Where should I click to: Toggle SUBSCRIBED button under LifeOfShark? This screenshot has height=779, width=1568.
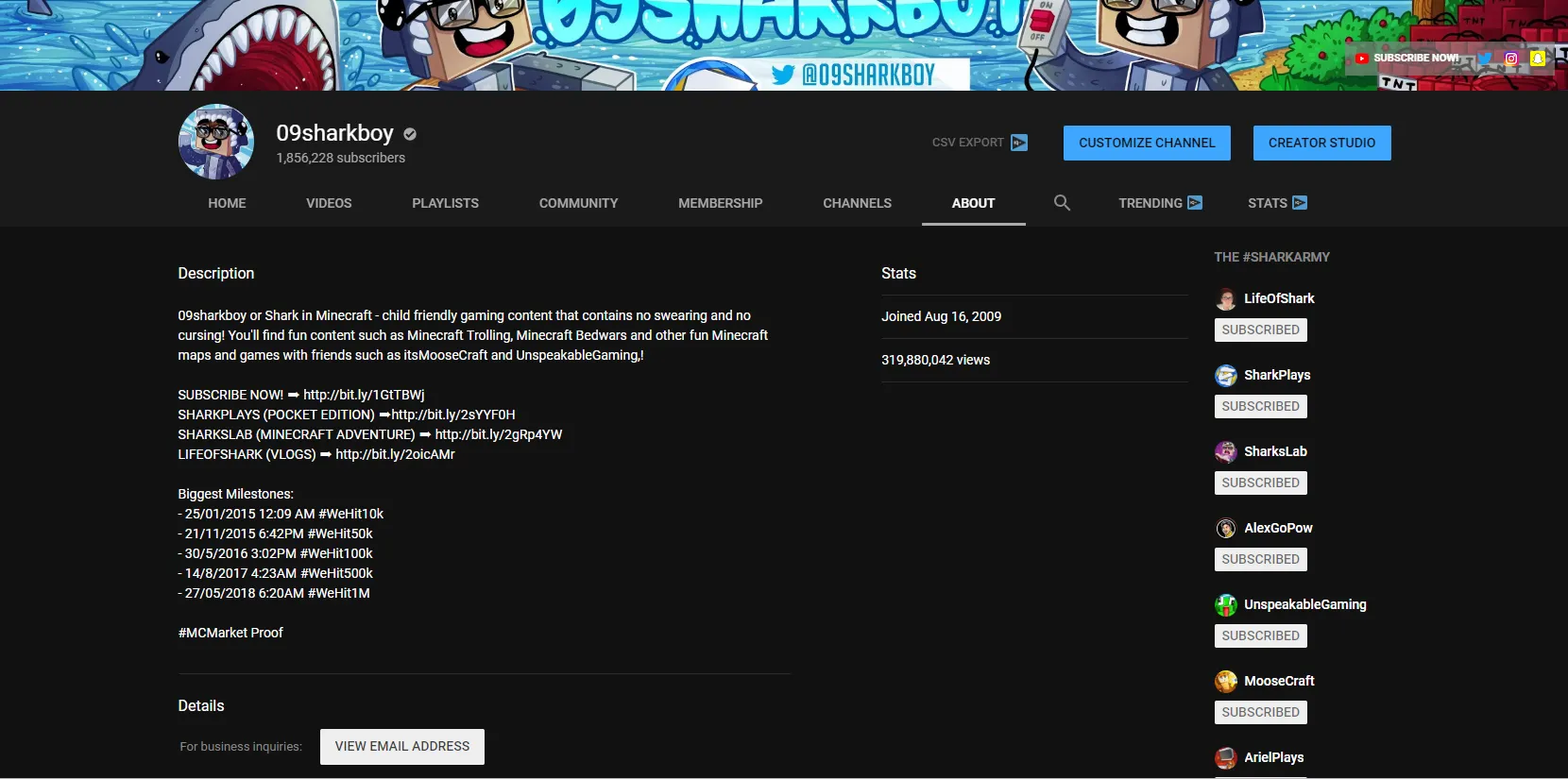point(1261,330)
